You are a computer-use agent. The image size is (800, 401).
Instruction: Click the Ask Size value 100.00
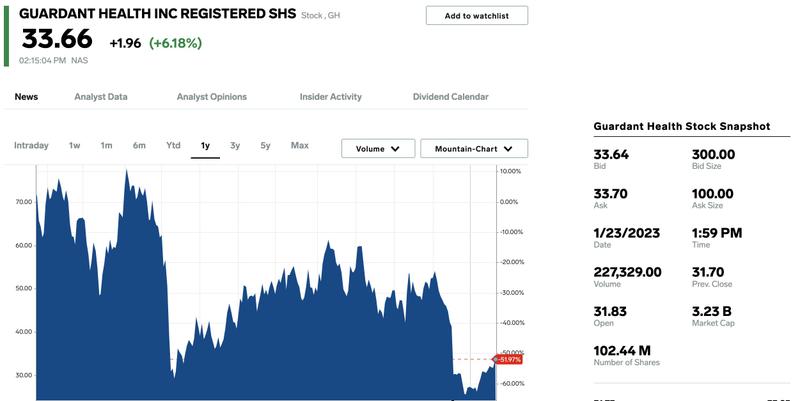712,193
